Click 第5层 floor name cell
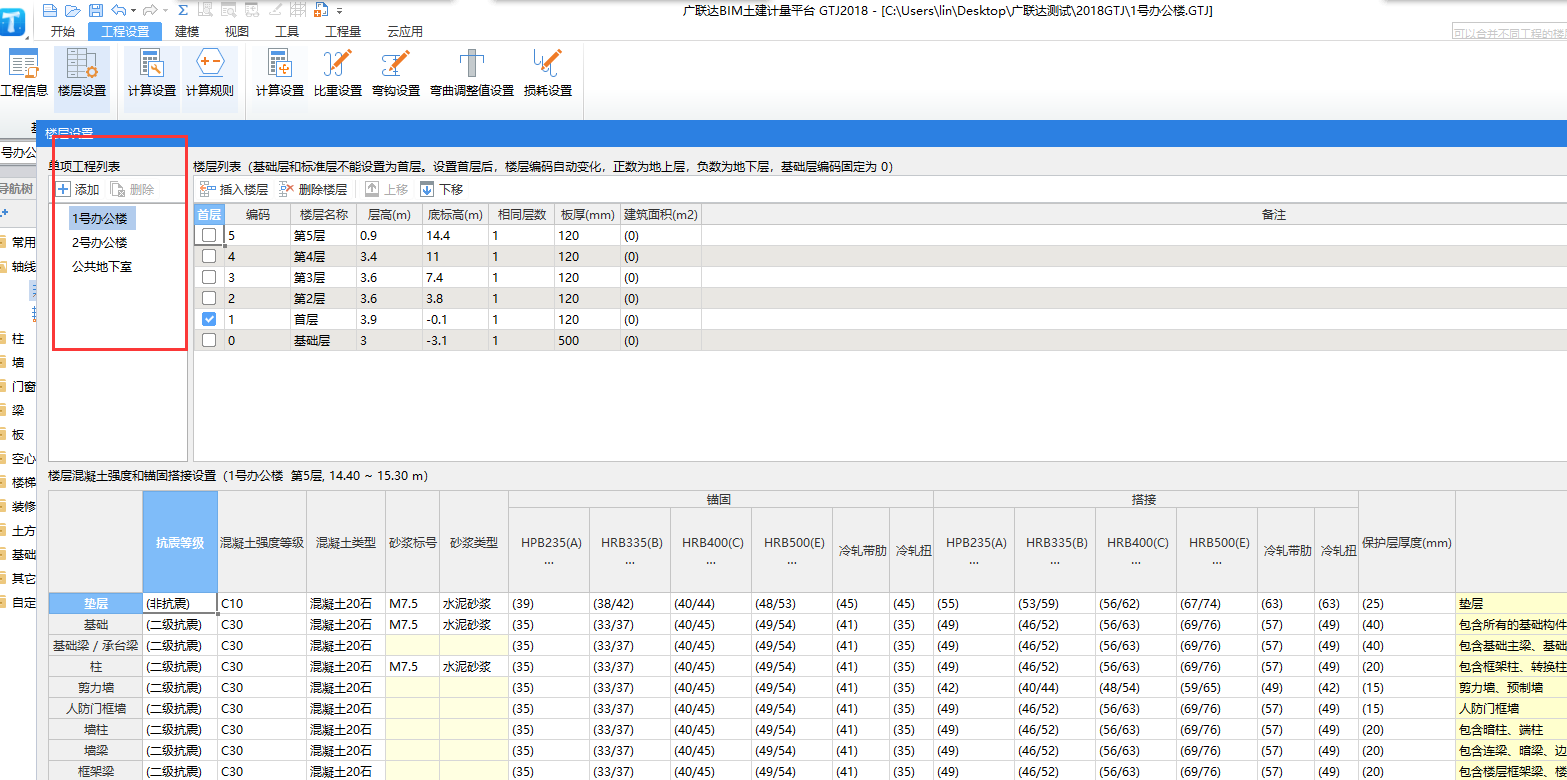Image resolution: width=1567 pixels, height=780 pixels. click(x=323, y=235)
